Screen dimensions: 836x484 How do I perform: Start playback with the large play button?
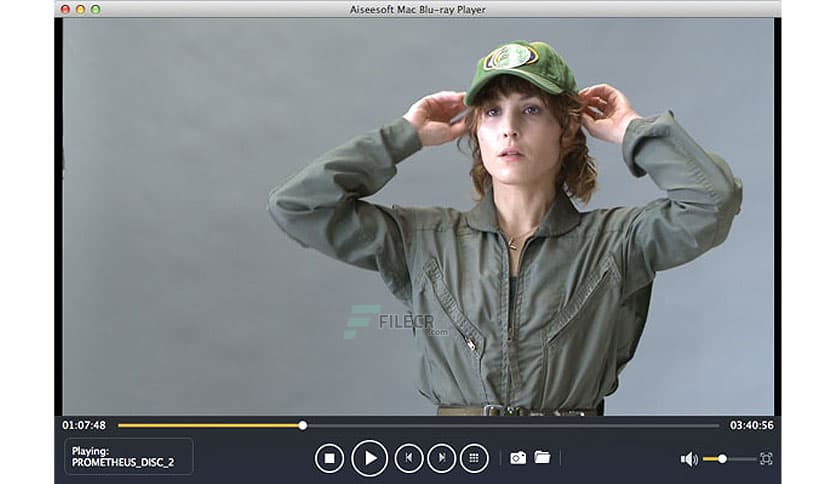point(369,458)
